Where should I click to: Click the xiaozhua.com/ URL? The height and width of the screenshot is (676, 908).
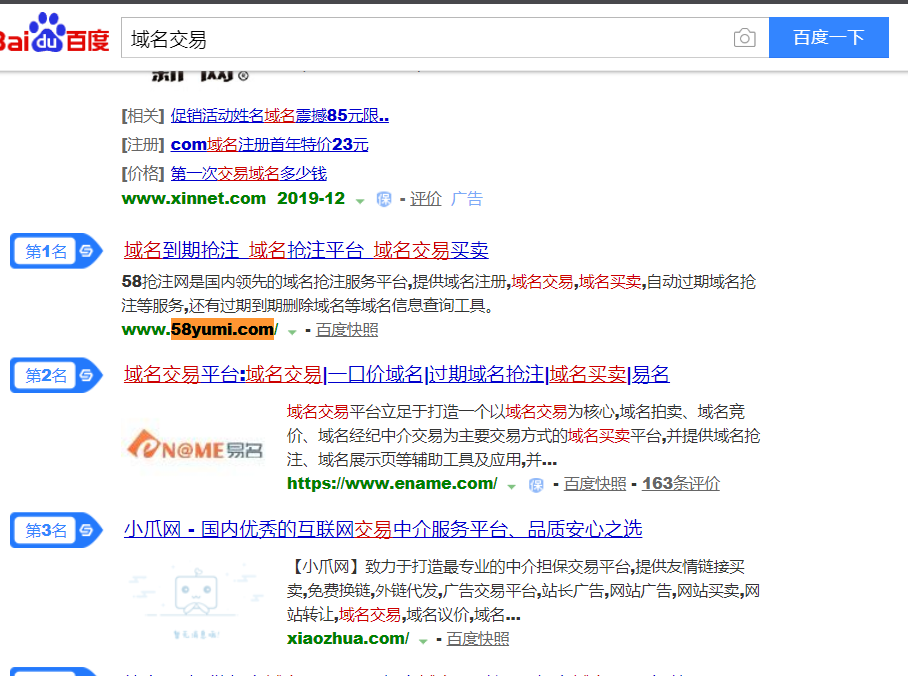[x=348, y=638]
